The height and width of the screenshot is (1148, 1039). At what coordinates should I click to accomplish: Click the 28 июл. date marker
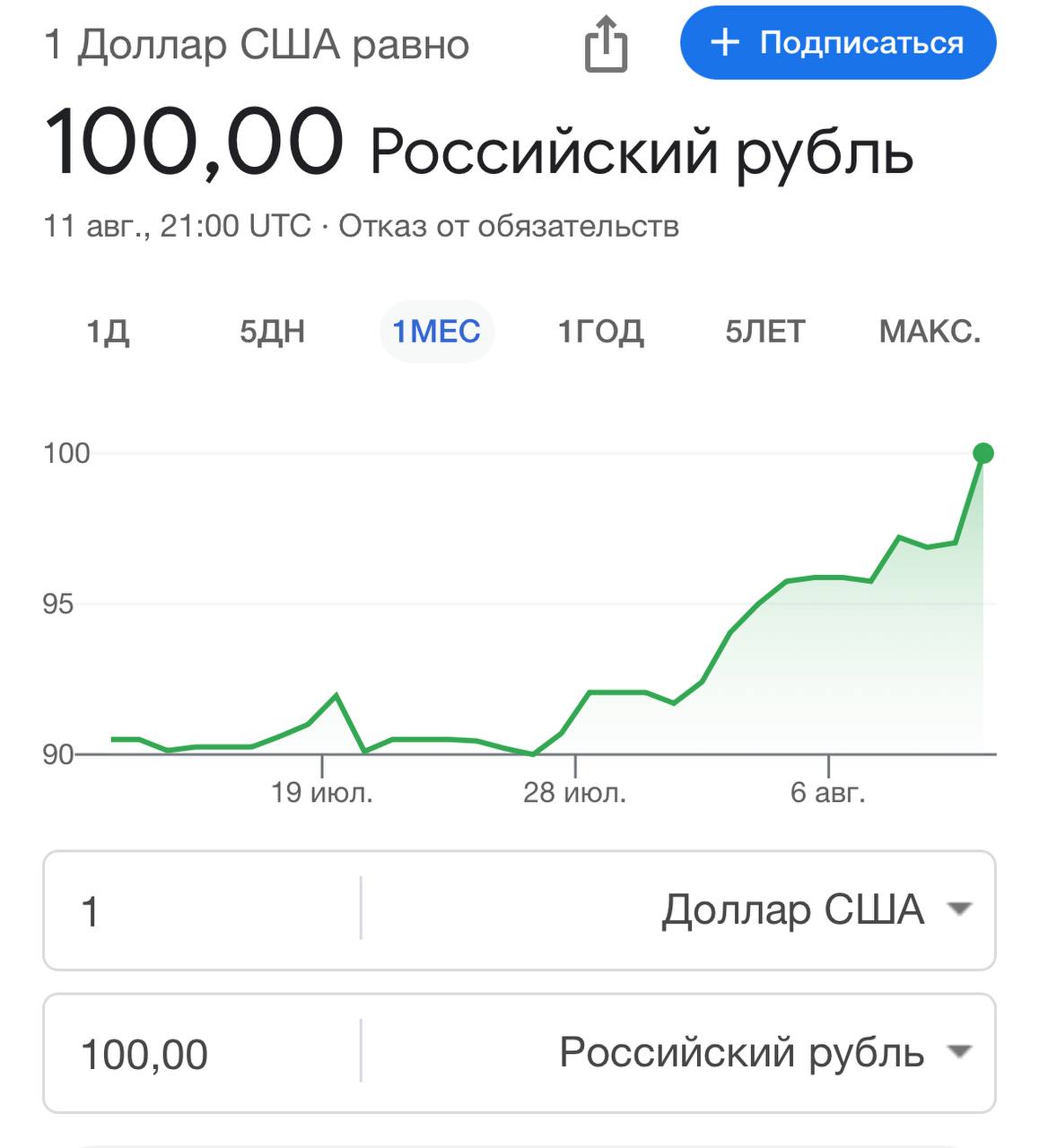pos(574,792)
